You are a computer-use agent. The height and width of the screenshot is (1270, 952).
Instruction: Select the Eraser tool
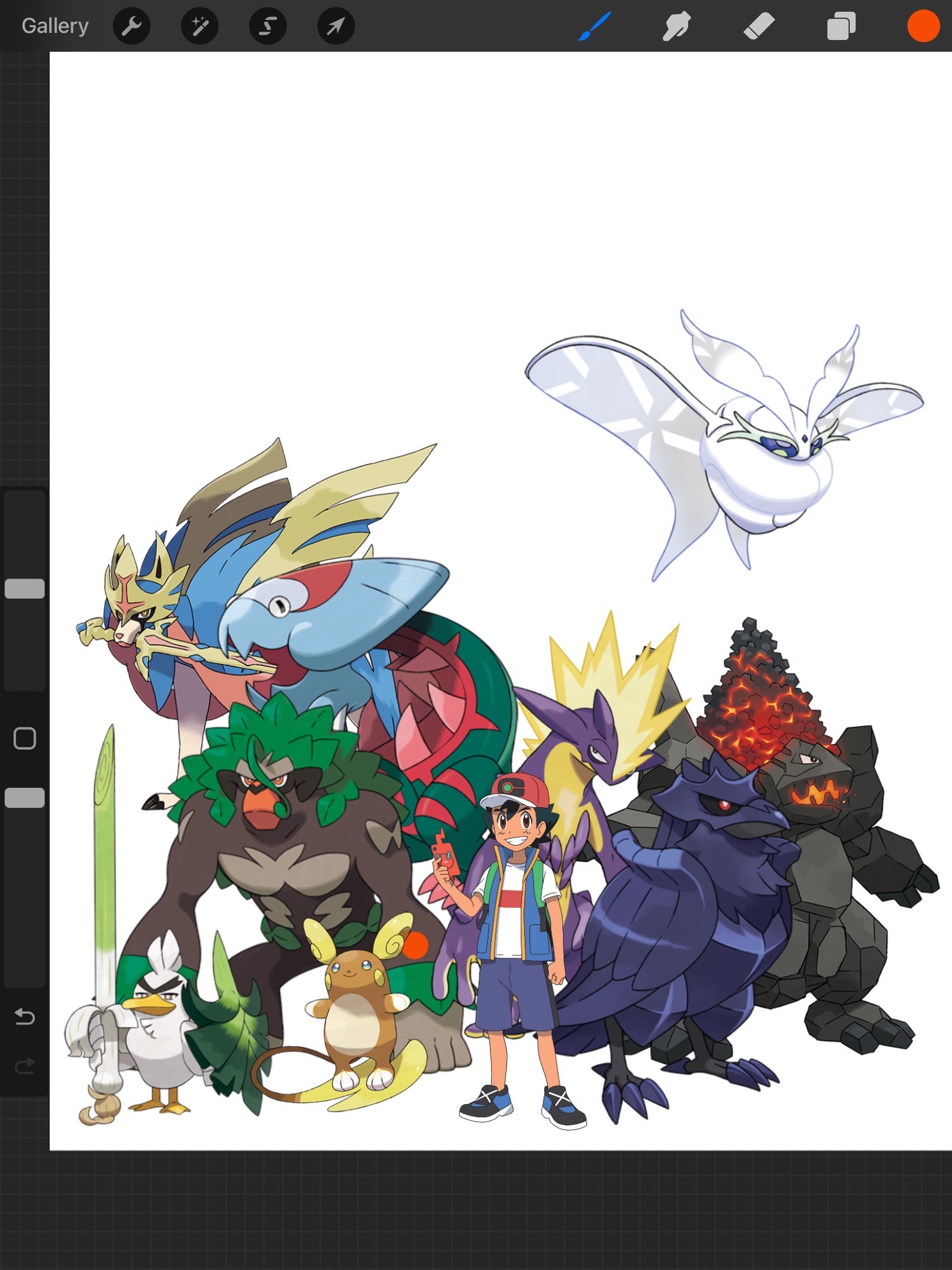(x=759, y=26)
